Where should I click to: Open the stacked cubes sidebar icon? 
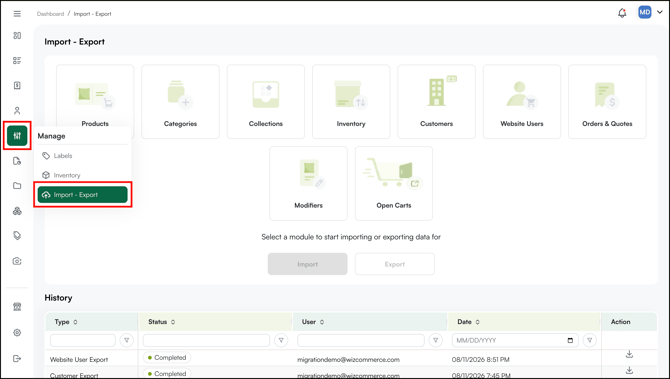click(x=17, y=211)
